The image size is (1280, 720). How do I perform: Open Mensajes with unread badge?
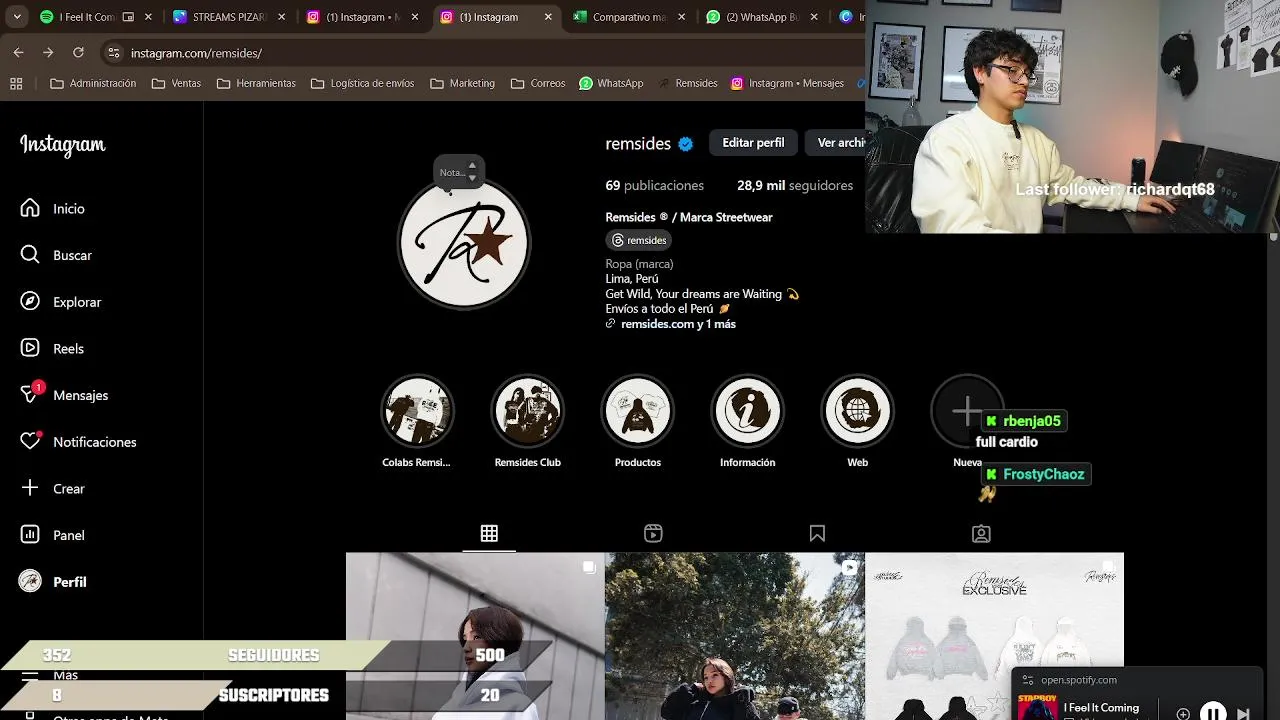66,395
